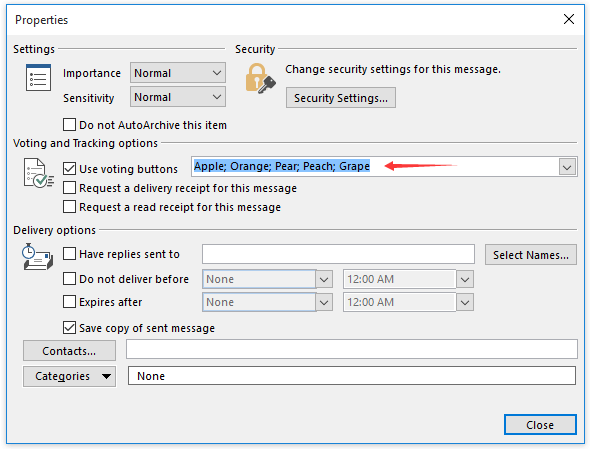Uncheck Save copy of sent message

point(69,328)
